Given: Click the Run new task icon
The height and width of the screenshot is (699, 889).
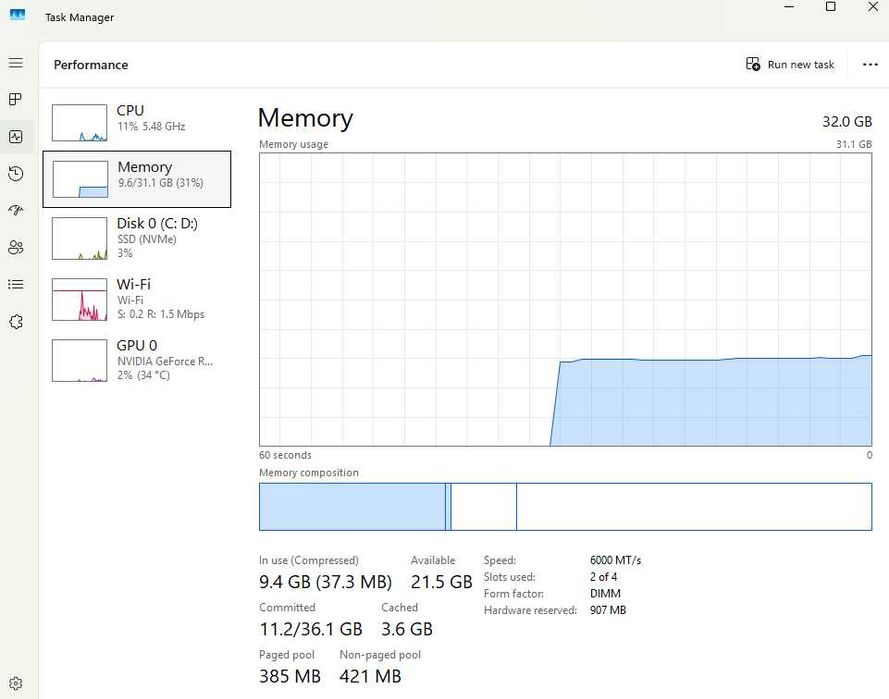Looking at the screenshot, I should (x=753, y=64).
